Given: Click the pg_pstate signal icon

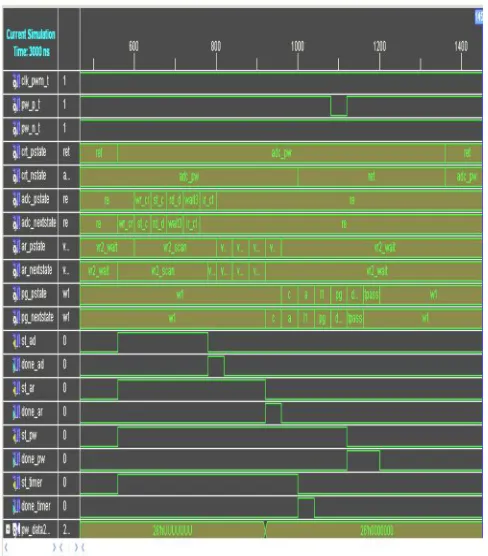Looking at the screenshot, I should pos(16,294).
